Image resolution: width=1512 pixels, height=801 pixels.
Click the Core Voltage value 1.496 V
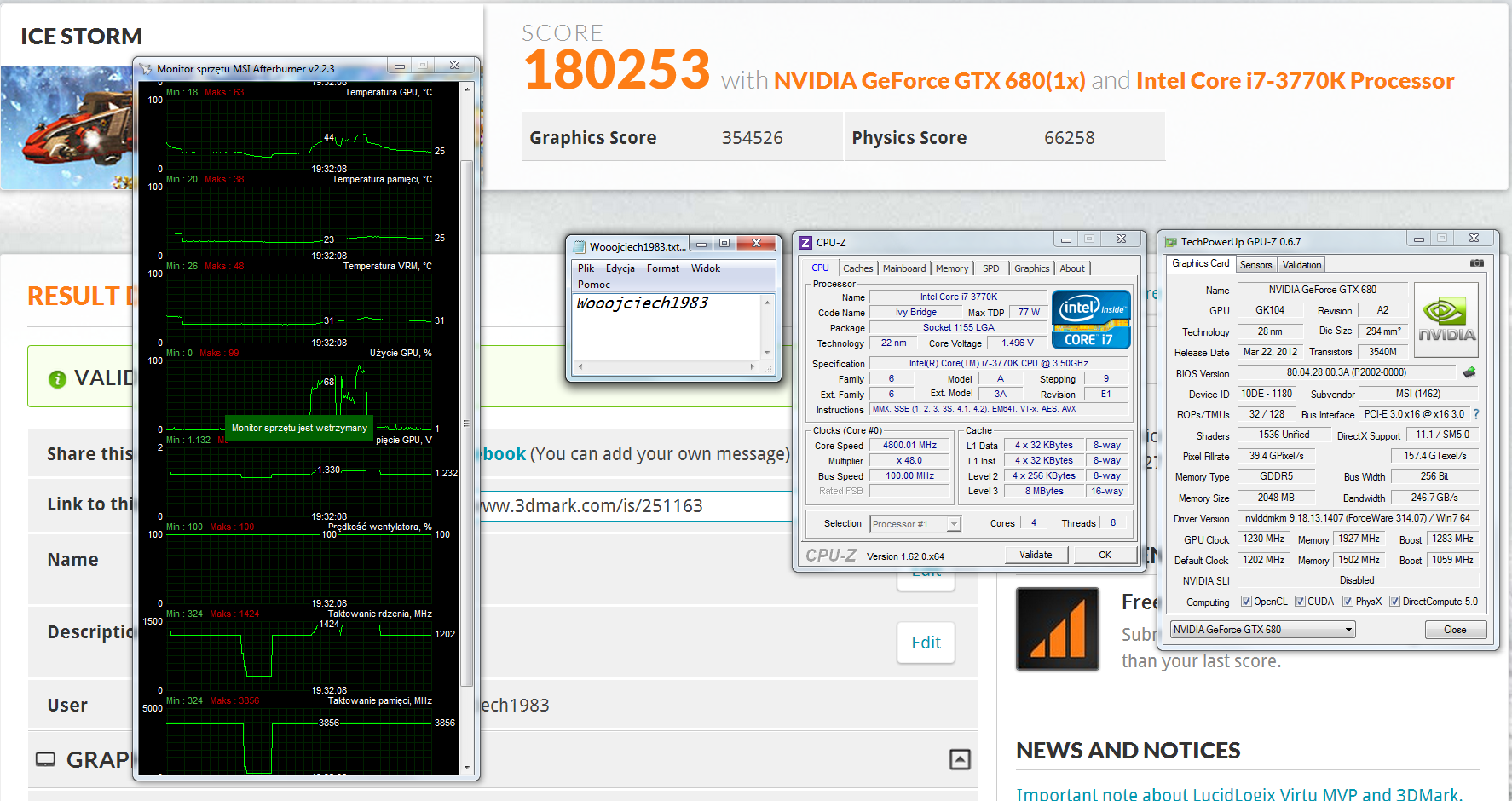[1018, 343]
